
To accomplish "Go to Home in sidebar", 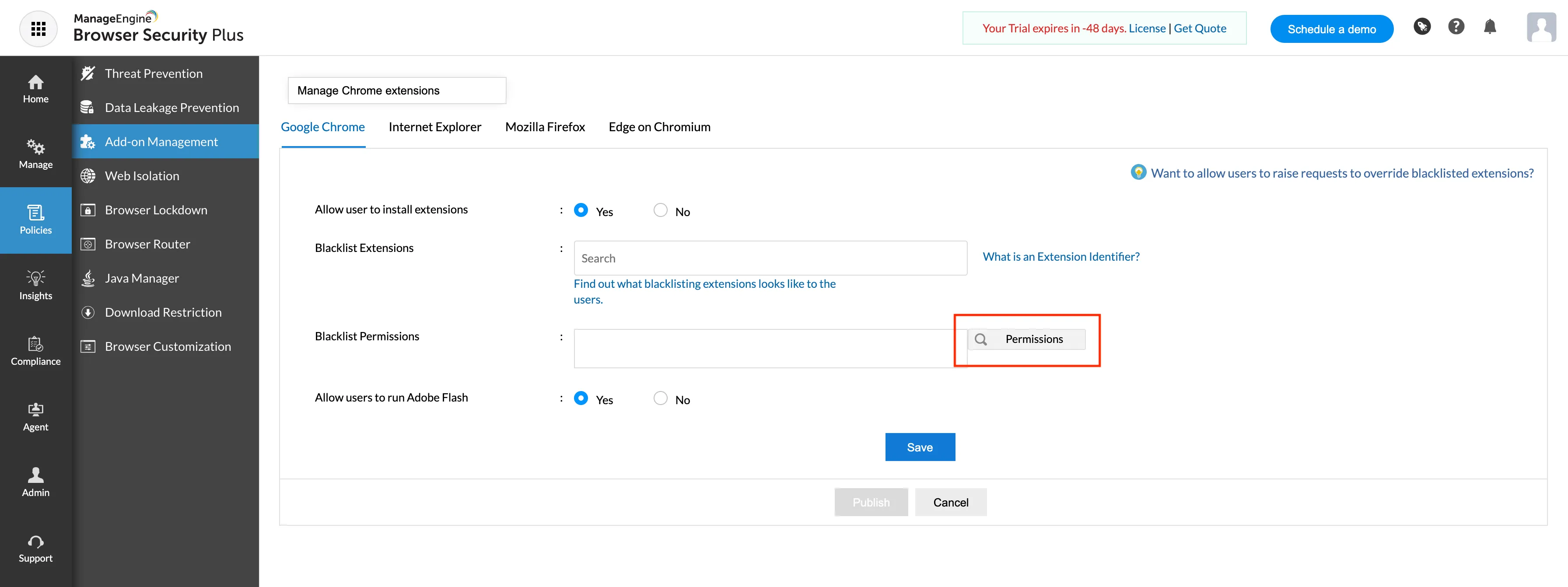I will (x=36, y=89).
